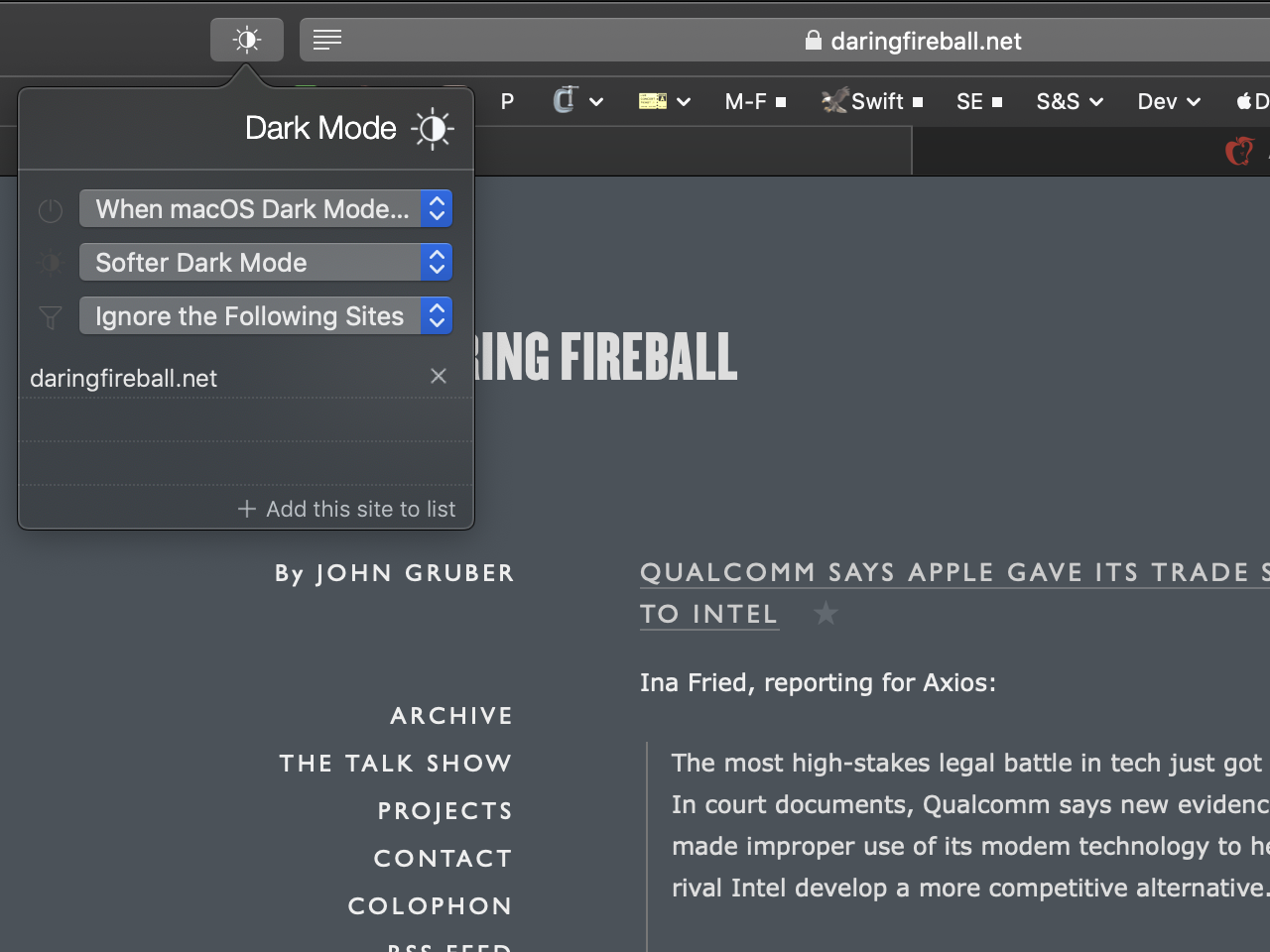Image resolution: width=1270 pixels, height=952 pixels.
Task: Open the When macOS Dark Mode dropdown
Action: (x=266, y=208)
